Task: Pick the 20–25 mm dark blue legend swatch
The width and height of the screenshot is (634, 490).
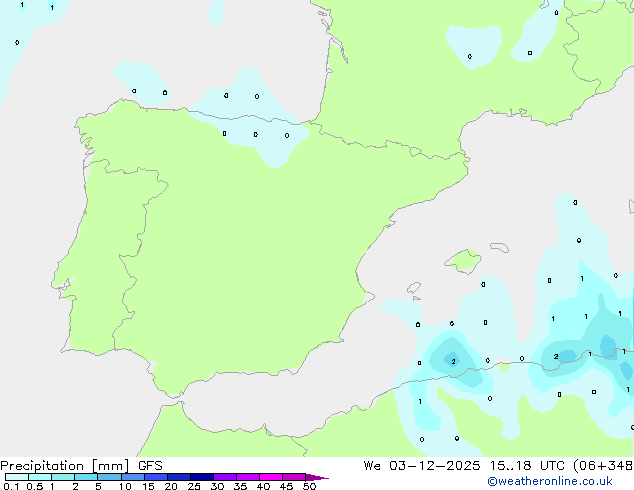Action: (x=179, y=477)
